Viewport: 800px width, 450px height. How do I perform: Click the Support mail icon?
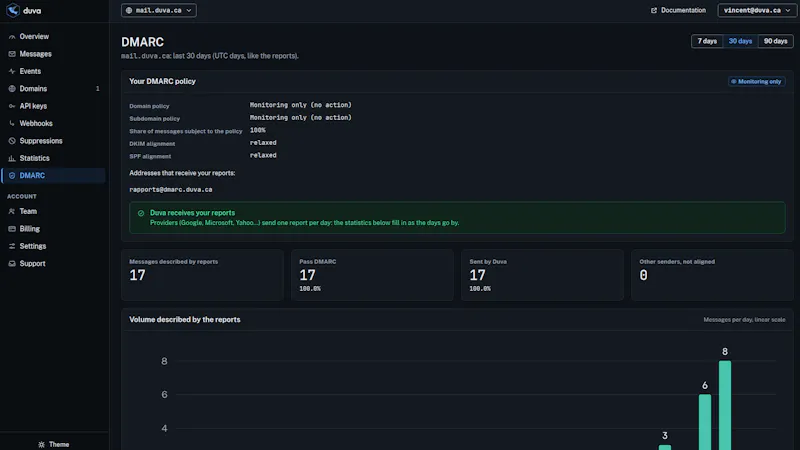point(12,263)
